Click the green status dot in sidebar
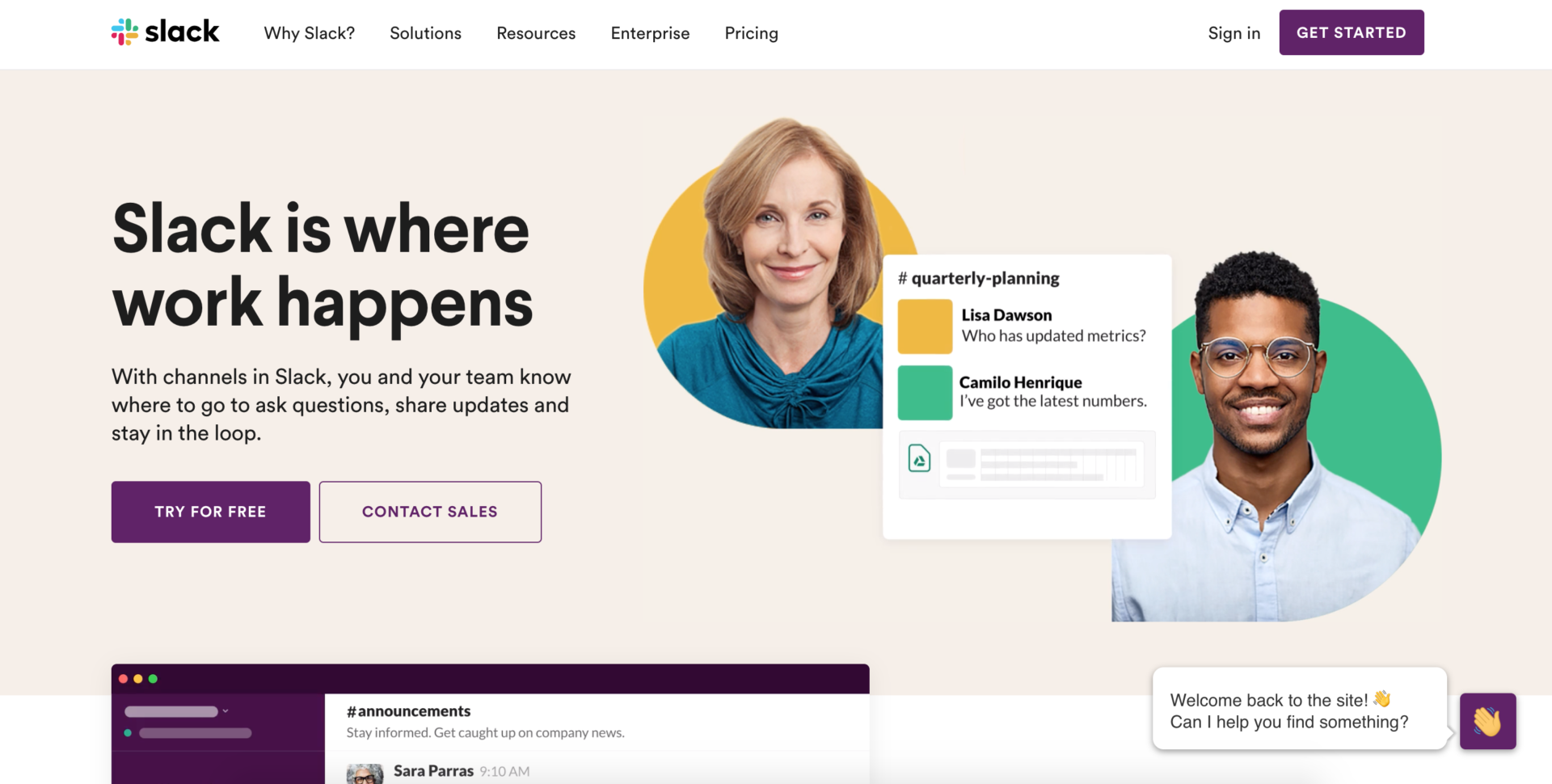This screenshot has height=784, width=1552. click(x=128, y=733)
